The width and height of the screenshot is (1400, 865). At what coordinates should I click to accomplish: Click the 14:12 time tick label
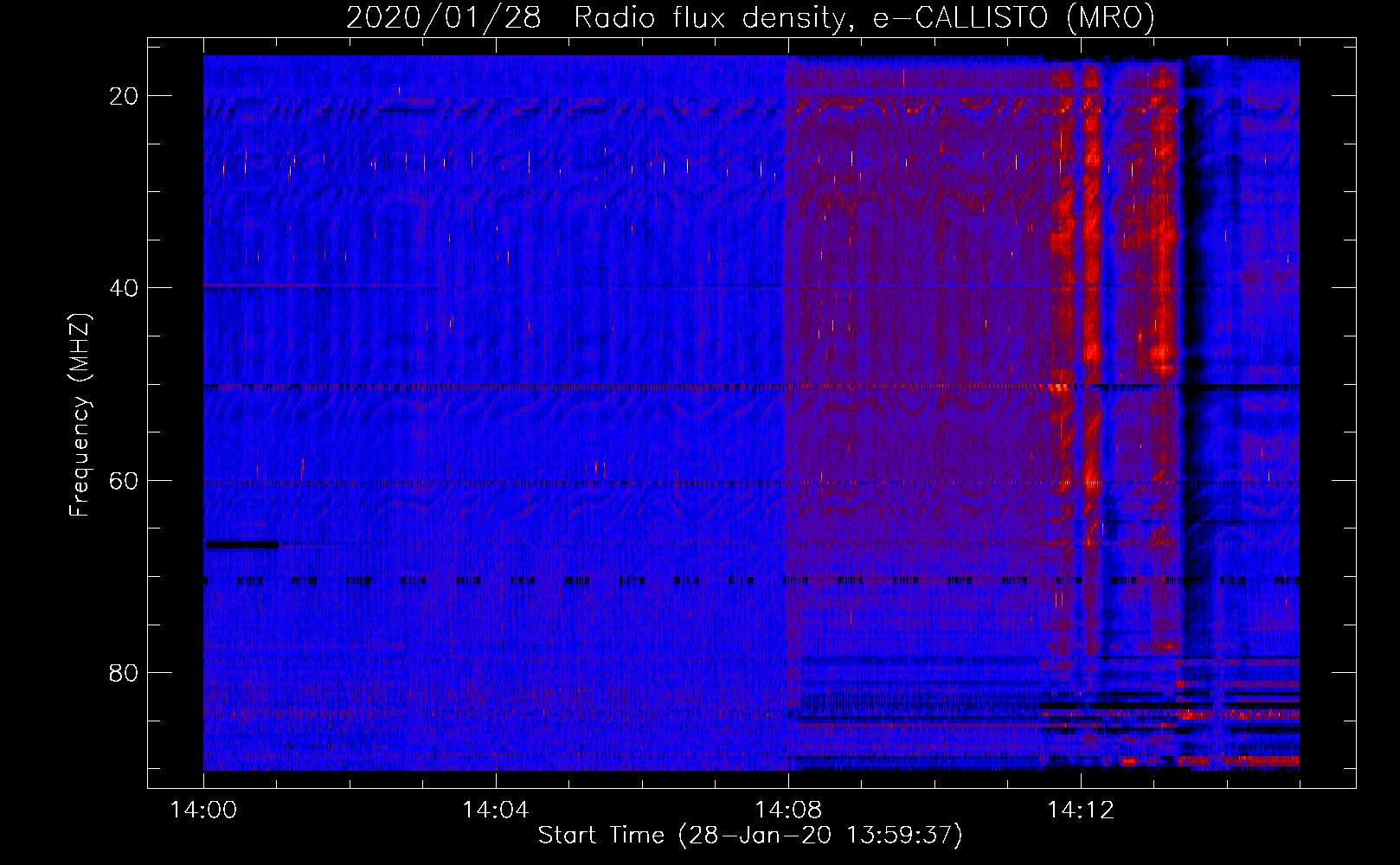[x=1080, y=811]
